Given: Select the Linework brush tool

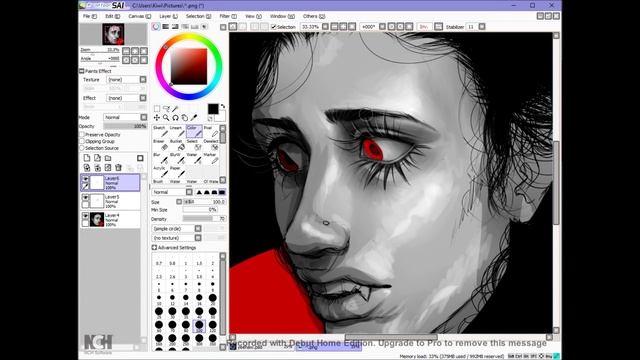Looking at the screenshot, I should click(176, 131).
